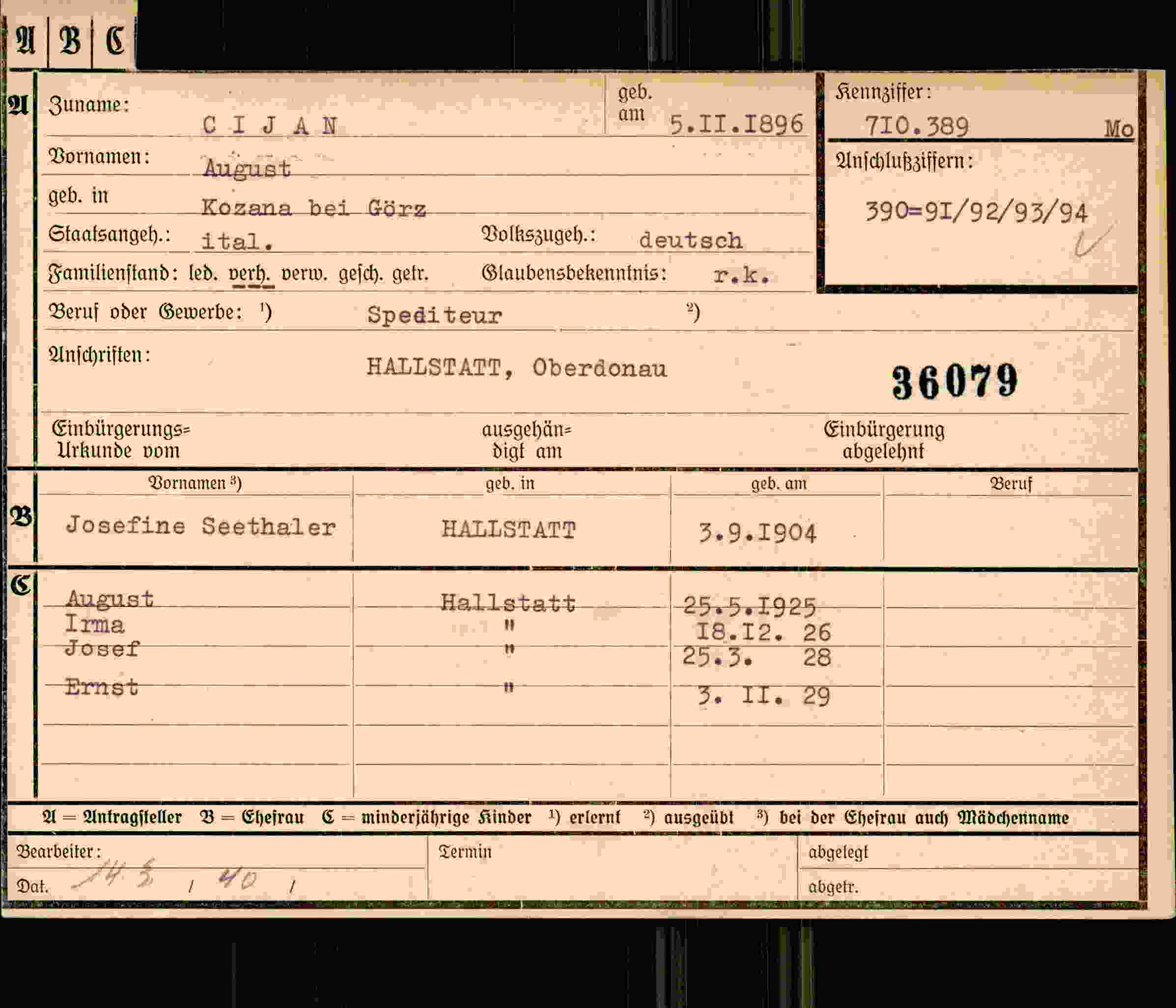This screenshot has width=1176, height=1008.
Task: Click the child name "Irma"
Action: (x=94, y=624)
